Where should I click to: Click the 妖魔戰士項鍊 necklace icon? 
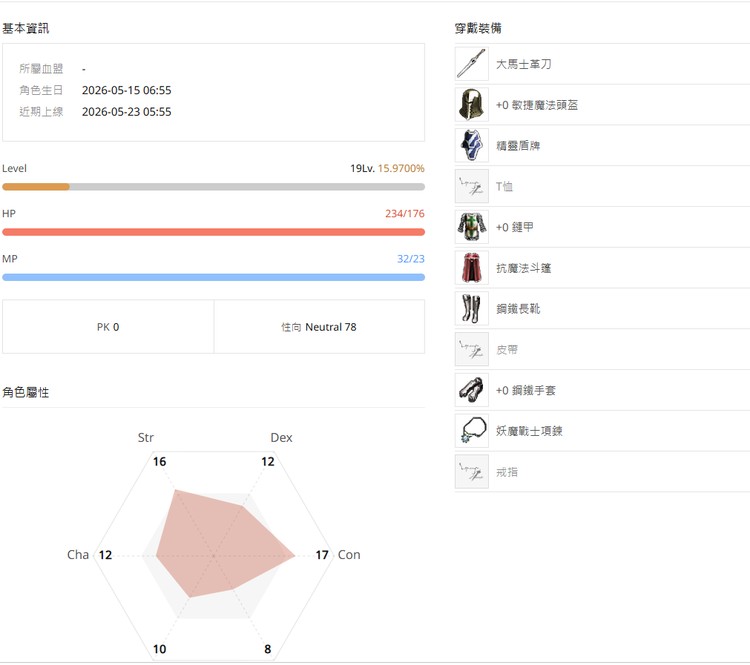coord(472,431)
